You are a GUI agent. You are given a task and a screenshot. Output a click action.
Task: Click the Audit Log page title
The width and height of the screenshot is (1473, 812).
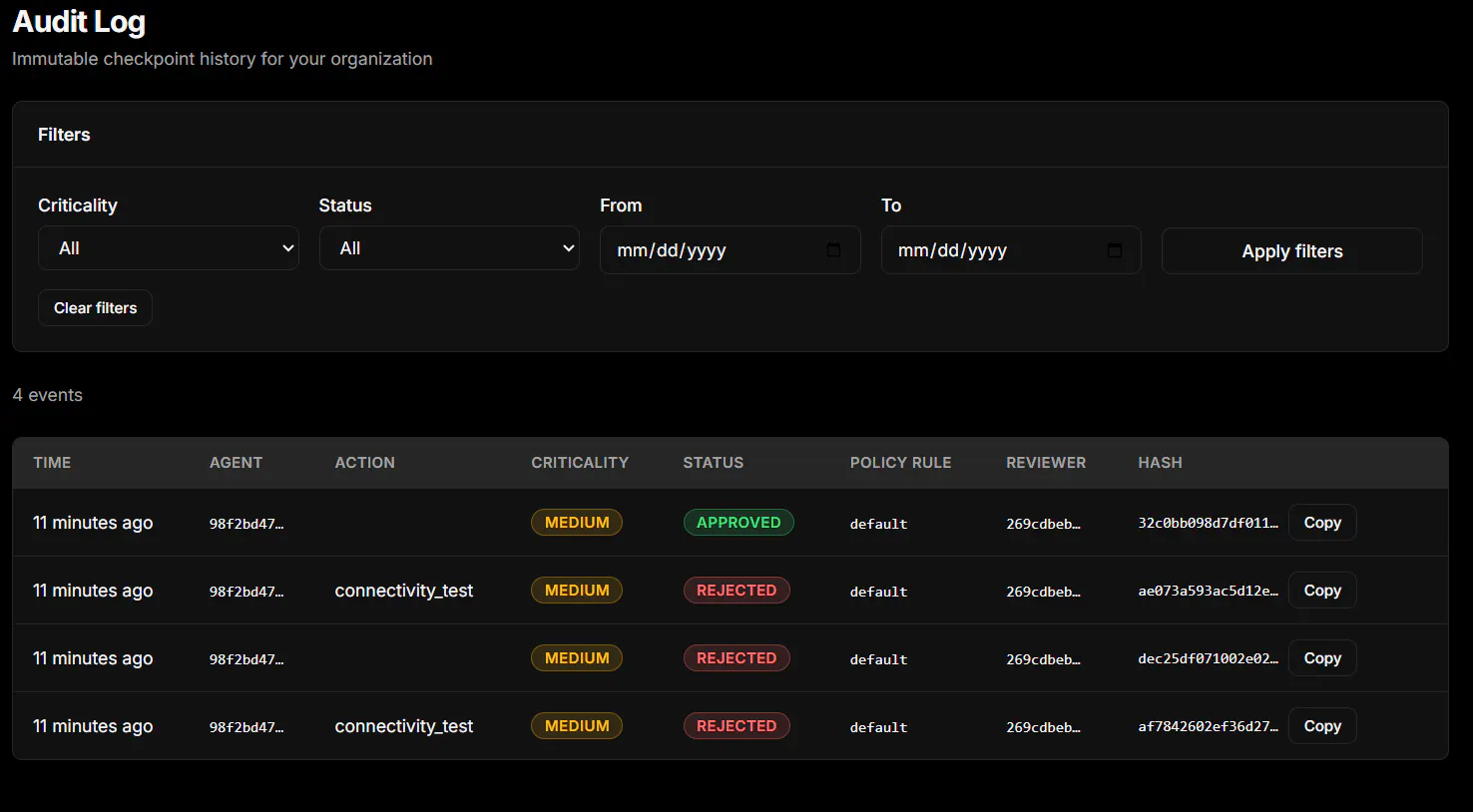click(79, 22)
